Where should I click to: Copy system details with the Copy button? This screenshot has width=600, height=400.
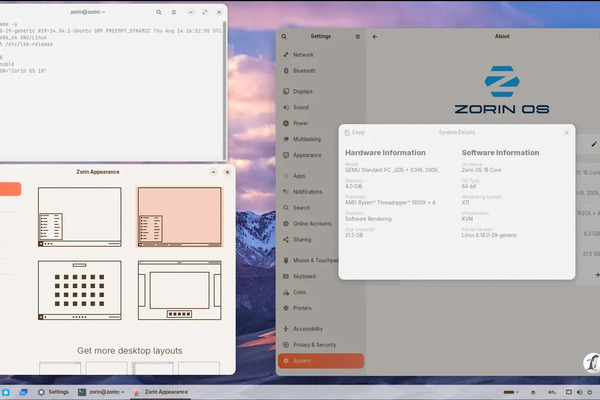click(x=355, y=132)
